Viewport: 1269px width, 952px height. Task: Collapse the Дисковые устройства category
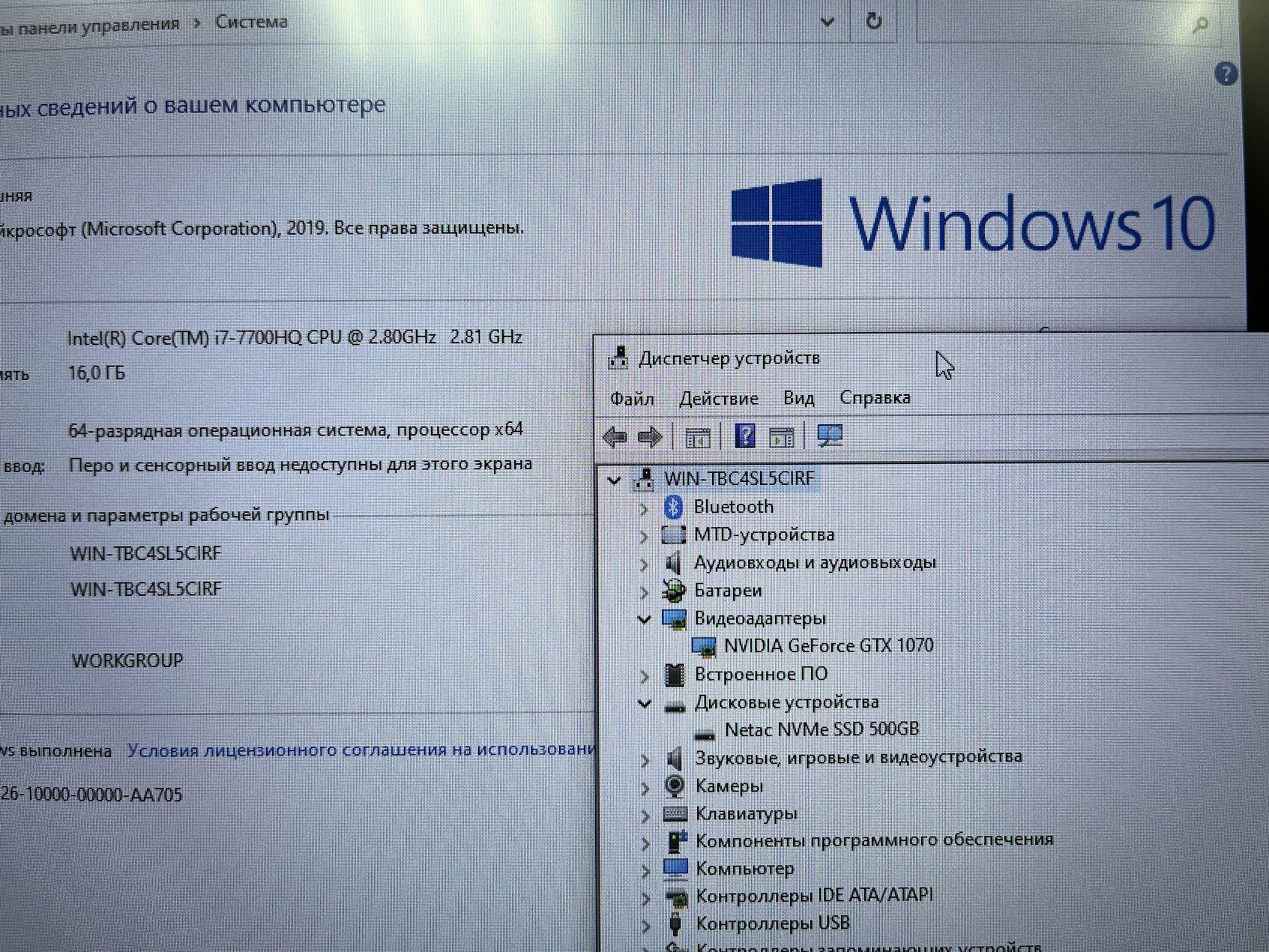[x=645, y=703]
